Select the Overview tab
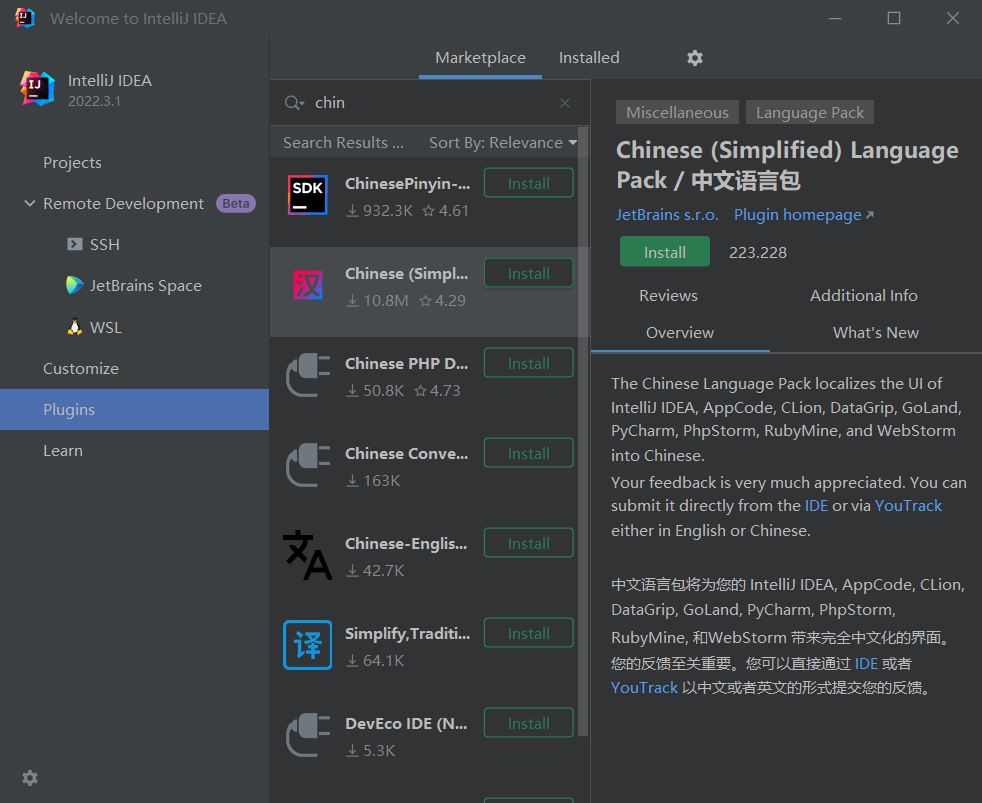Image resolution: width=982 pixels, height=803 pixels. [x=680, y=333]
